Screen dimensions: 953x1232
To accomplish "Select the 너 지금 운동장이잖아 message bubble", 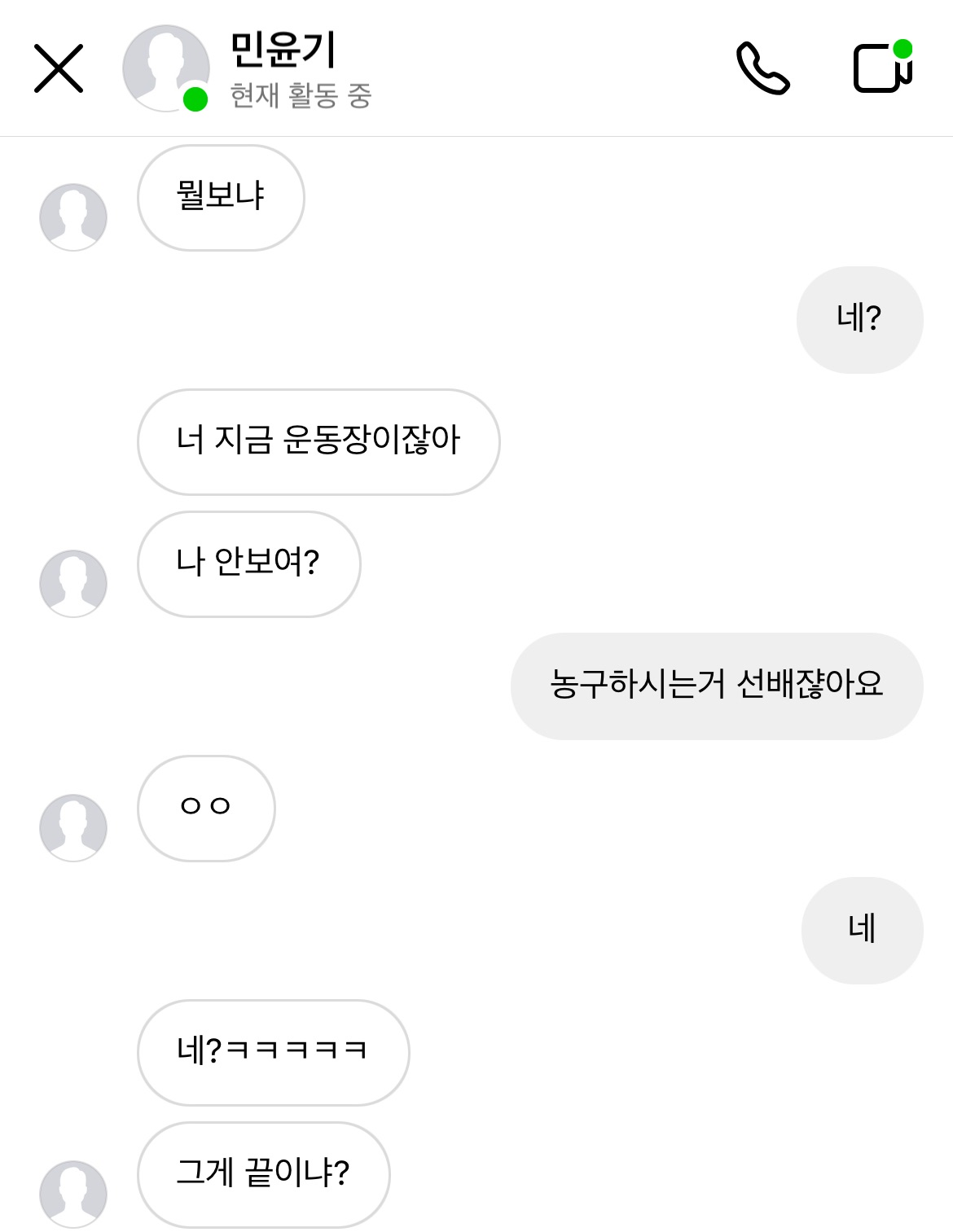I will [318, 441].
